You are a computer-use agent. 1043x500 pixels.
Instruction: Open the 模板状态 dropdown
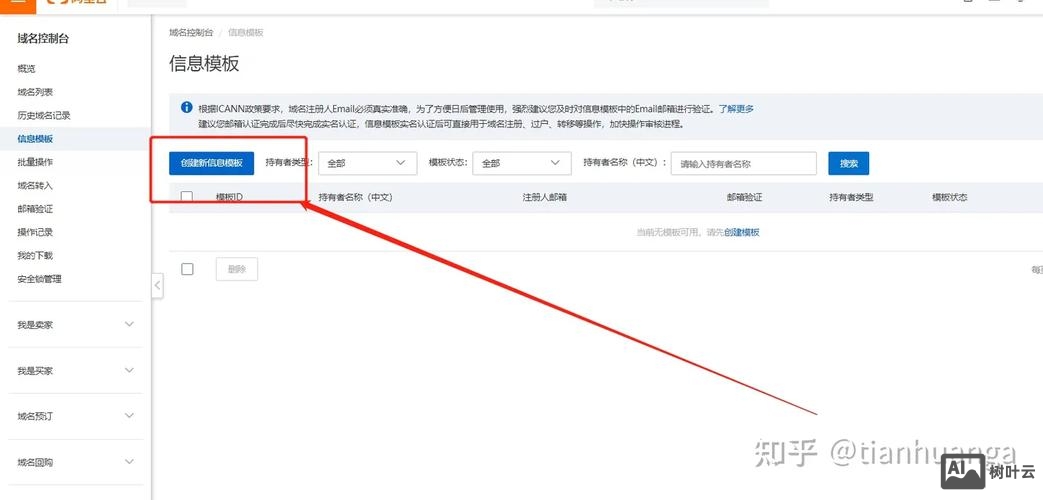point(522,163)
